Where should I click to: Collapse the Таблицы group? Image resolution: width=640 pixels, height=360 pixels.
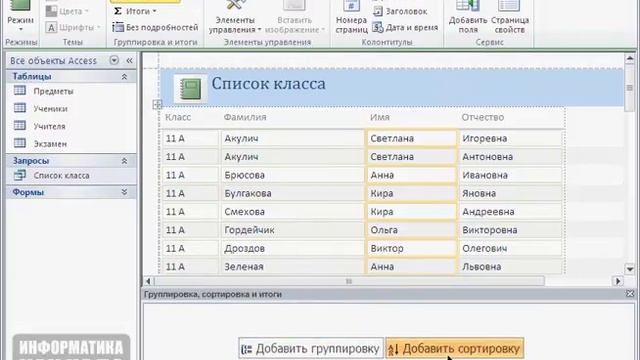click(x=124, y=77)
